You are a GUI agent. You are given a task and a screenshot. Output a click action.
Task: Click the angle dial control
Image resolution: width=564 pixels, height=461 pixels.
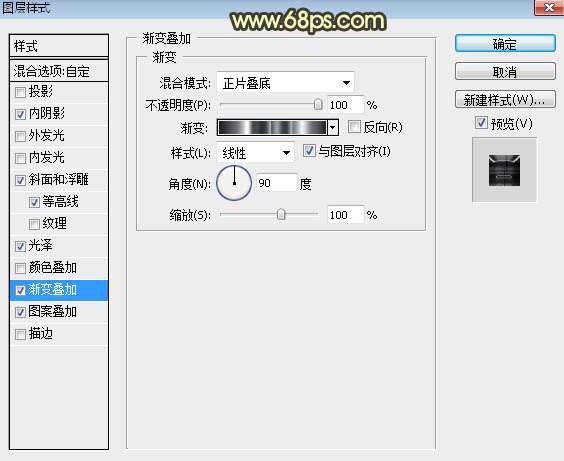point(234,183)
